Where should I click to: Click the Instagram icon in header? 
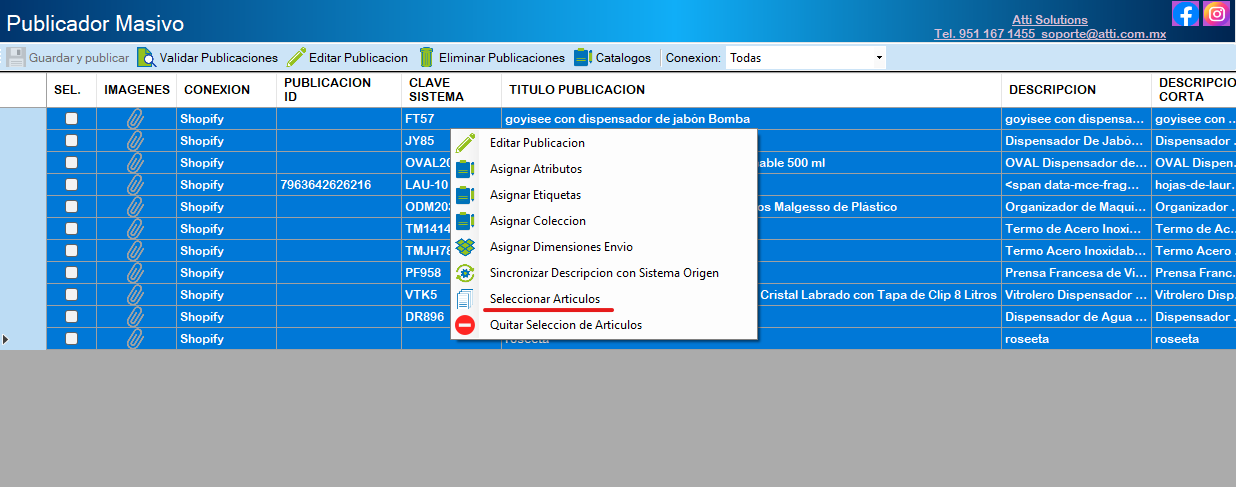(x=1216, y=14)
